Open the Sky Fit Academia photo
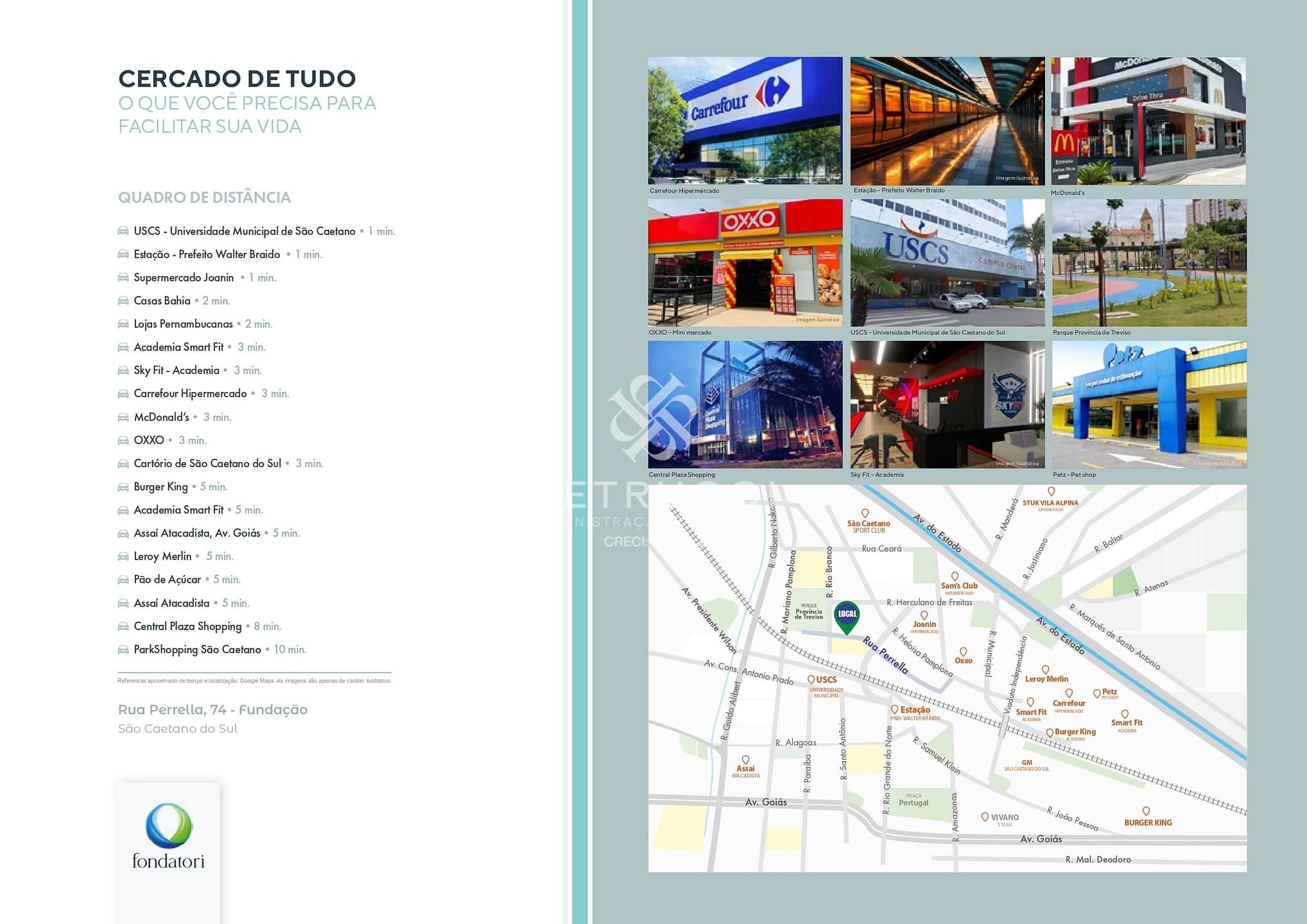 click(x=947, y=404)
